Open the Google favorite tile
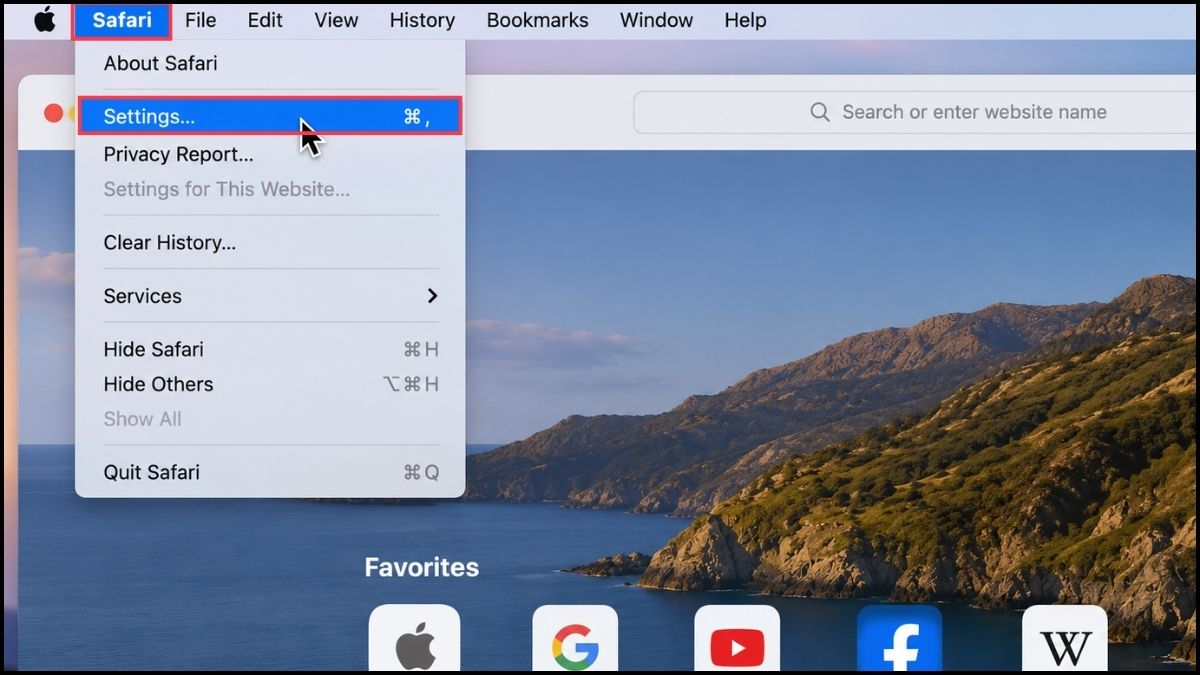Screen dimensions: 1200x675 point(575,639)
